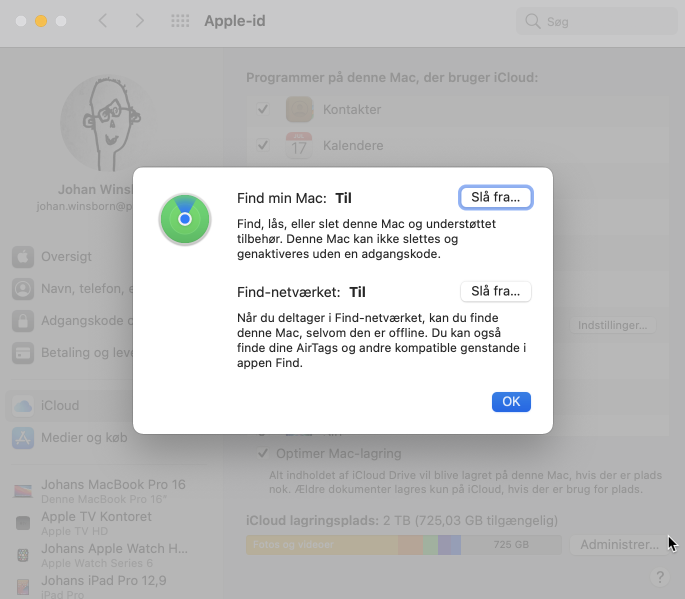Click the Find My radar icon in dialog
685x599 pixels.
[x=185, y=219]
